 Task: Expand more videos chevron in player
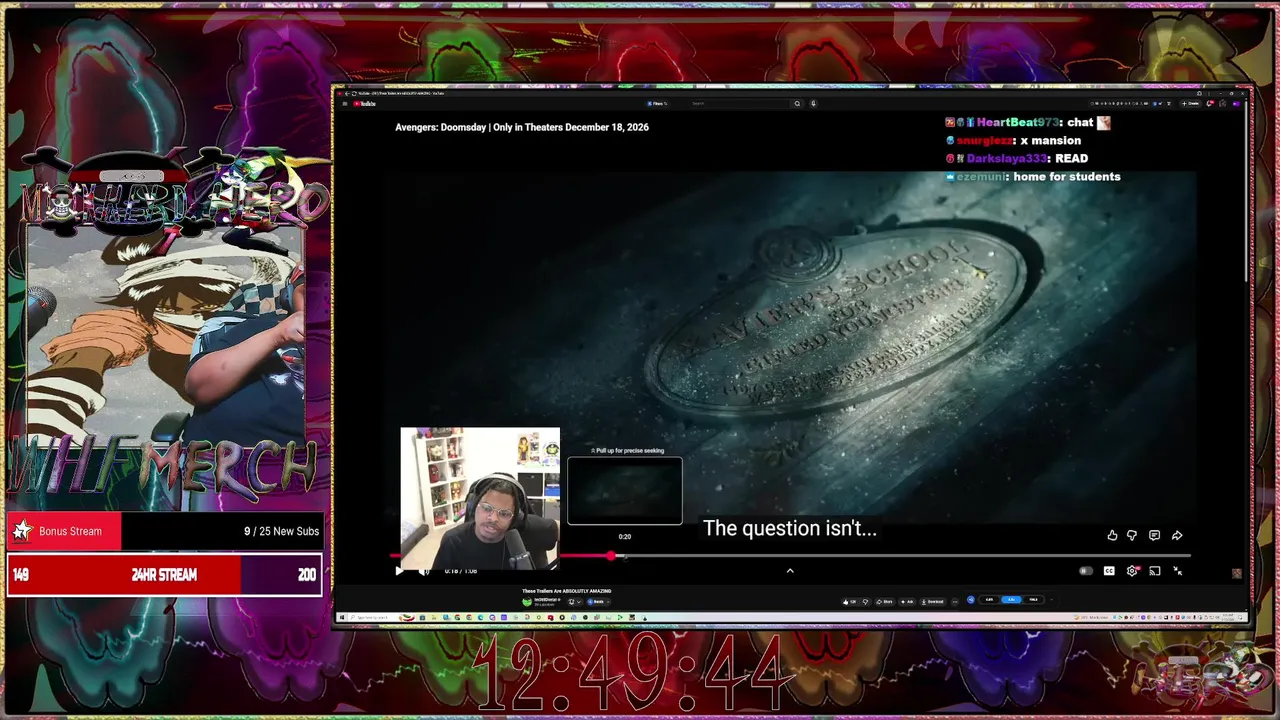(x=790, y=571)
